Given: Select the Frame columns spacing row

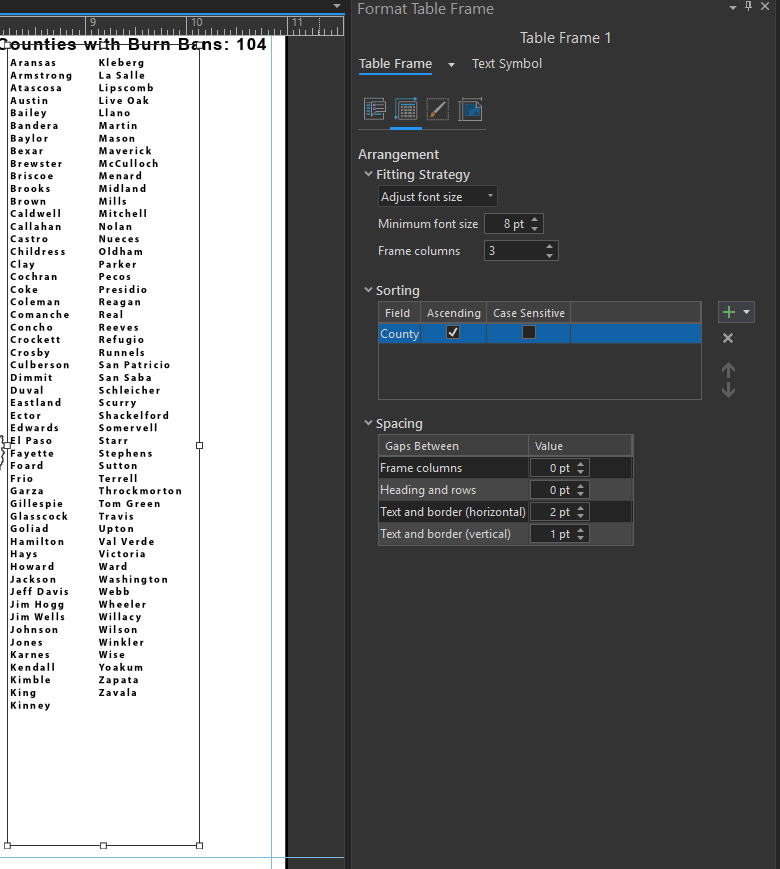Looking at the screenshot, I should [x=505, y=468].
